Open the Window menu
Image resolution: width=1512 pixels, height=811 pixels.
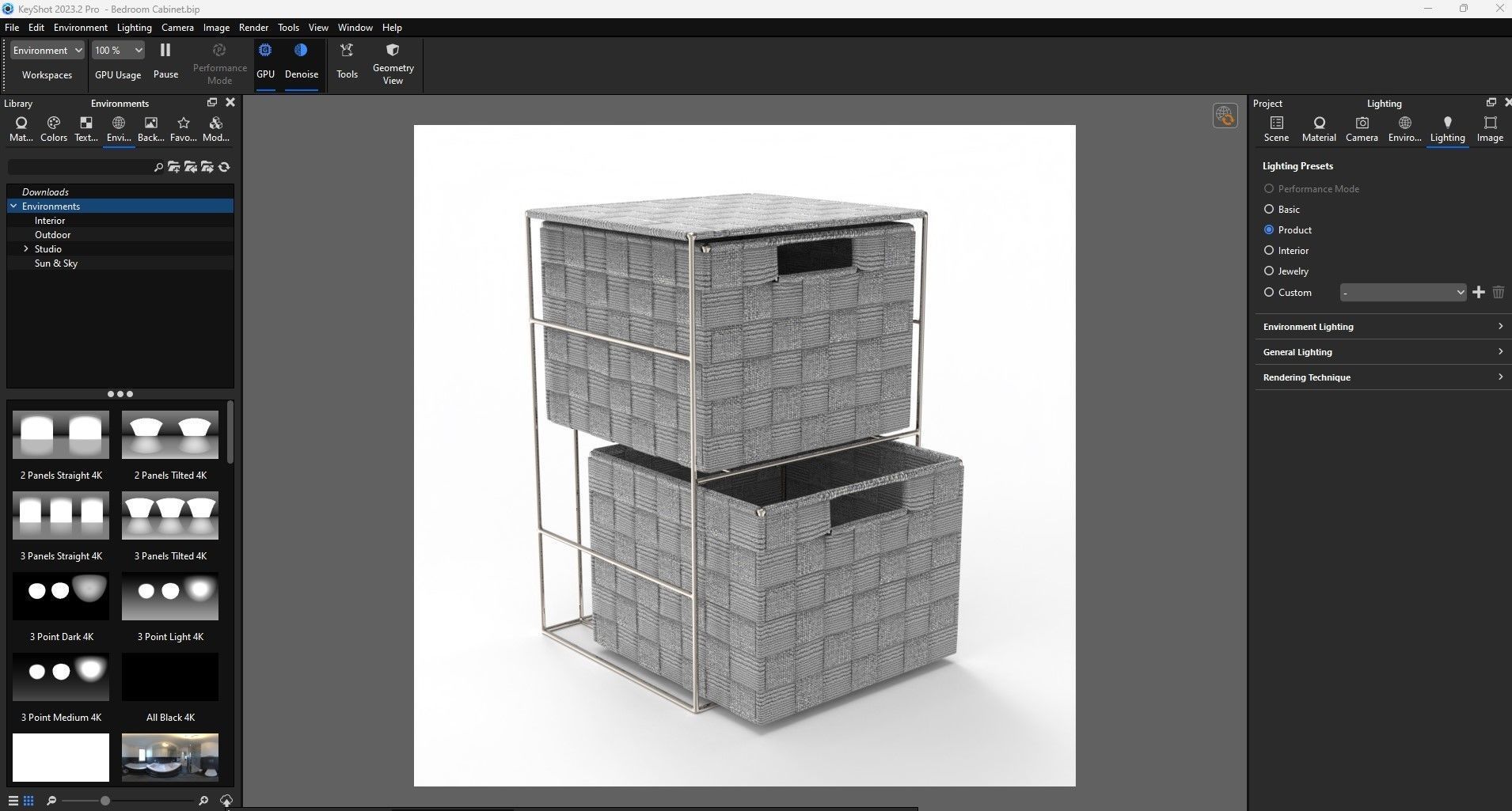pyautogui.click(x=355, y=27)
